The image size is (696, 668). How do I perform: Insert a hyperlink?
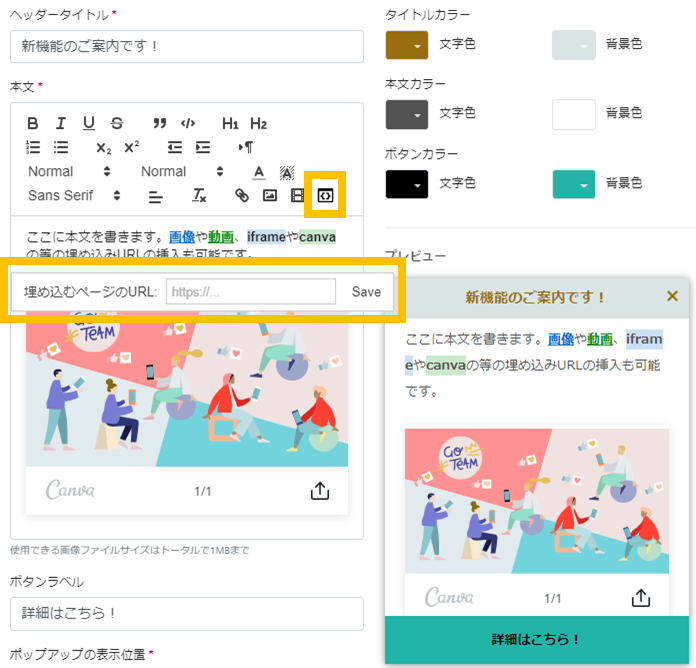tap(242, 195)
